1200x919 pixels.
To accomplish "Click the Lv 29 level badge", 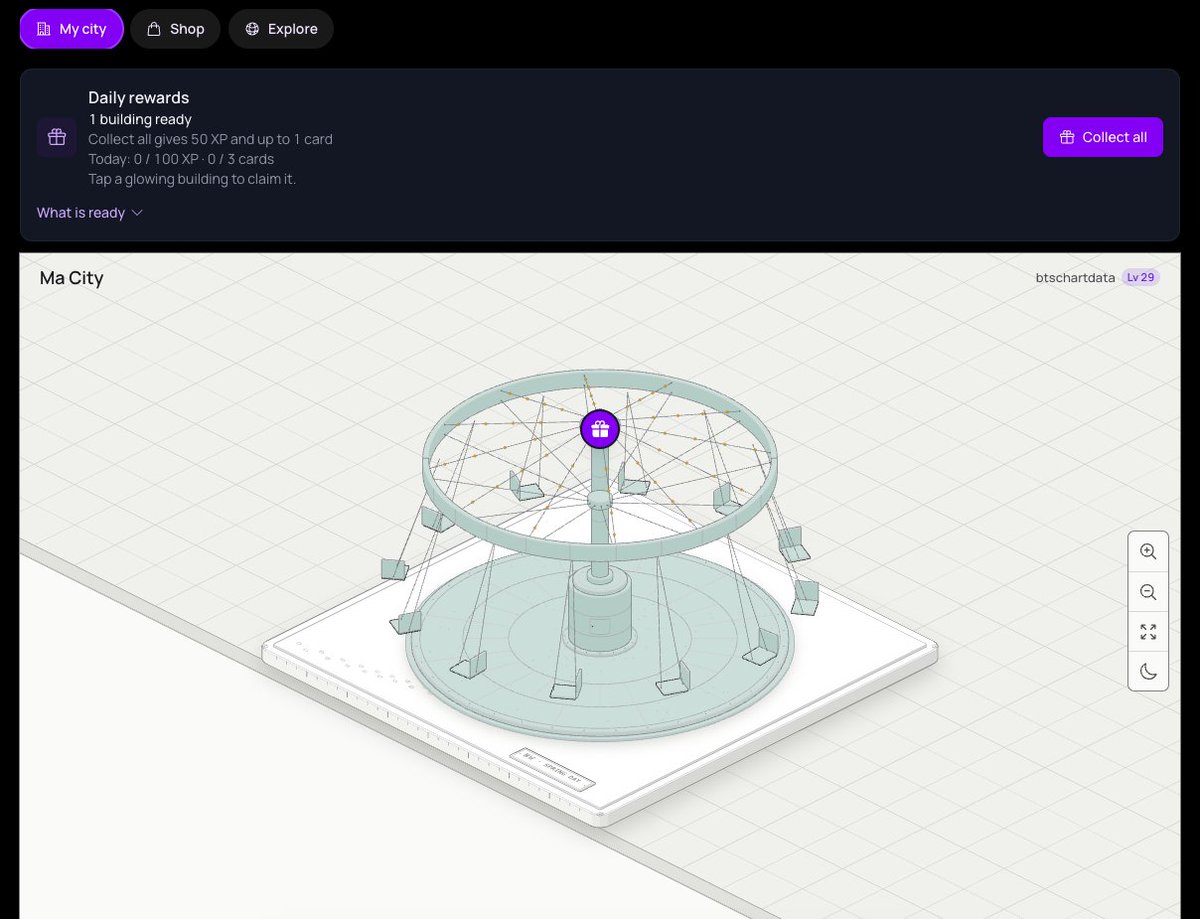I will coord(1140,277).
